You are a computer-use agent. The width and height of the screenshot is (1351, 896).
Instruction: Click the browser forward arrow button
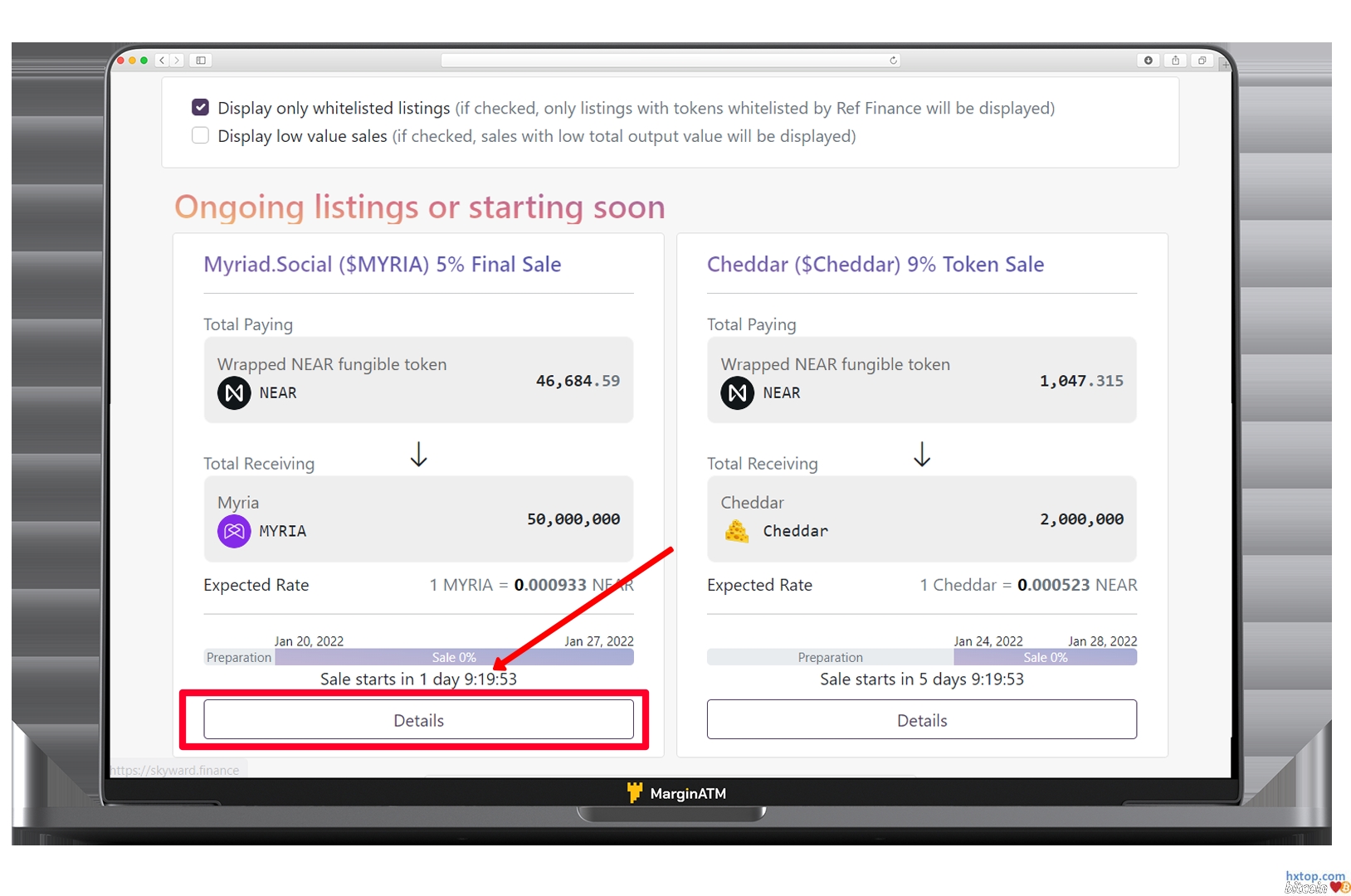click(x=177, y=61)
